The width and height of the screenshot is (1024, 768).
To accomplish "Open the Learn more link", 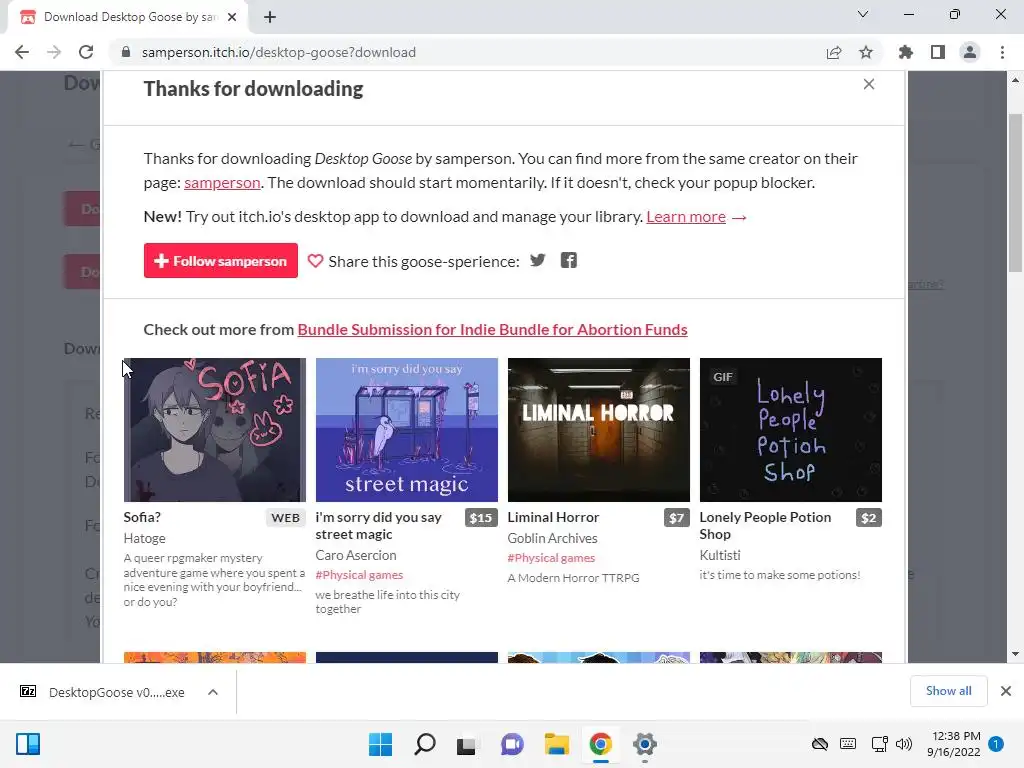I will pyautogui.click(x=686, y=217).
